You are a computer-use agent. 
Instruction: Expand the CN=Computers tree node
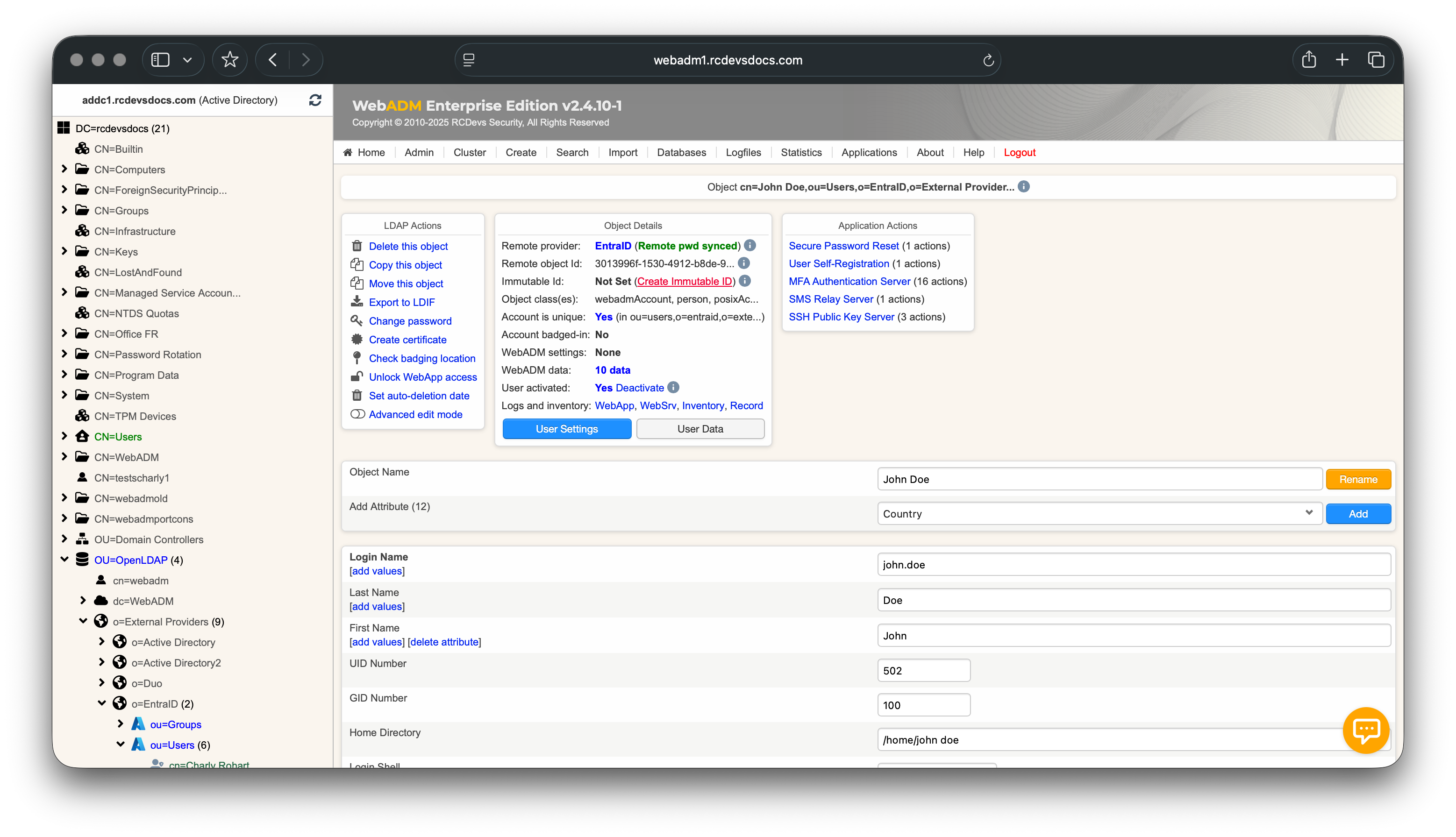click(64, 169)
